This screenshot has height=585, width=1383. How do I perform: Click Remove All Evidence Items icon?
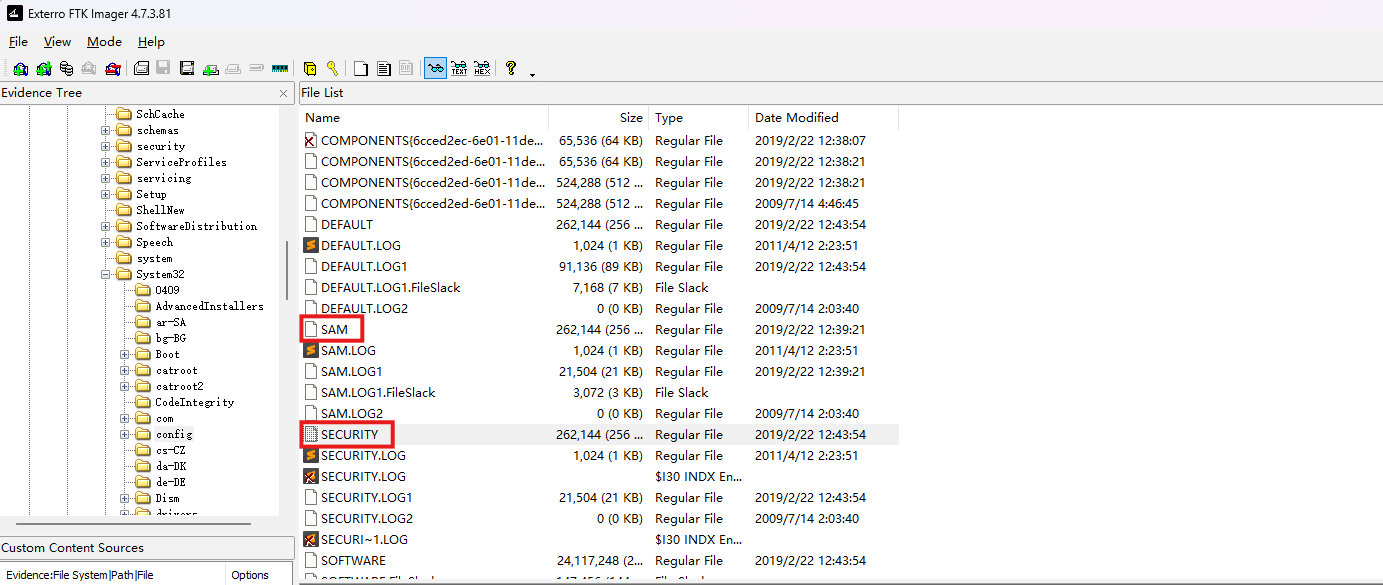coord(112,69)
